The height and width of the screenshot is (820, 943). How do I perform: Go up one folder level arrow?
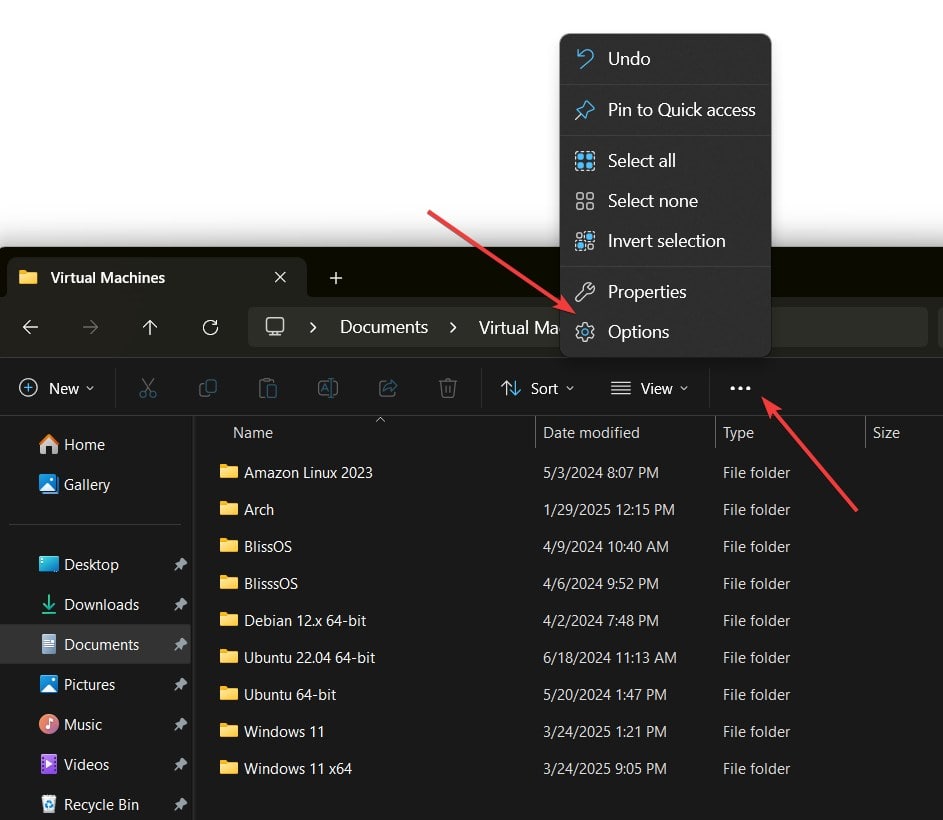click(x=150, y=327)
